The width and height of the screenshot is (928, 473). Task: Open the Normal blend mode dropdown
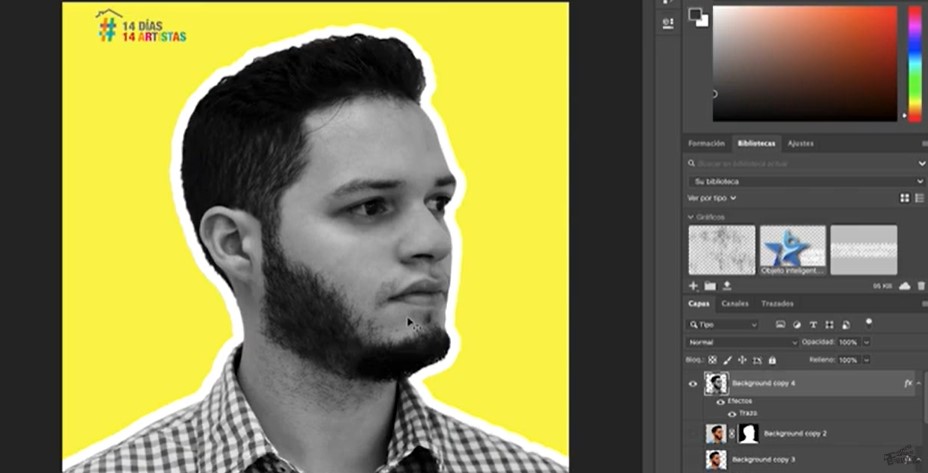pyautogui.click(x=743, y=342)
